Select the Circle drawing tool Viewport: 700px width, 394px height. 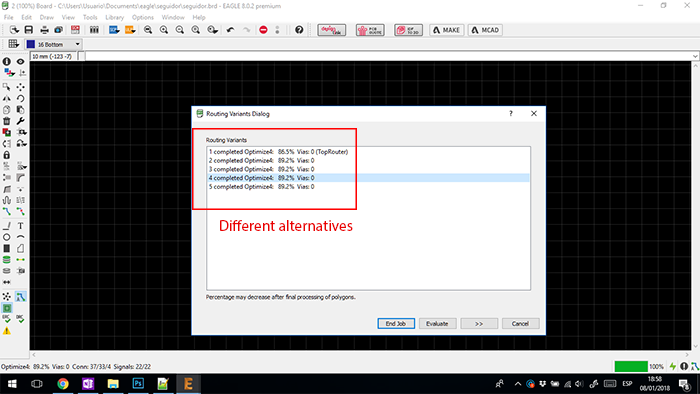pyautogui.click(x=7, y=237)
